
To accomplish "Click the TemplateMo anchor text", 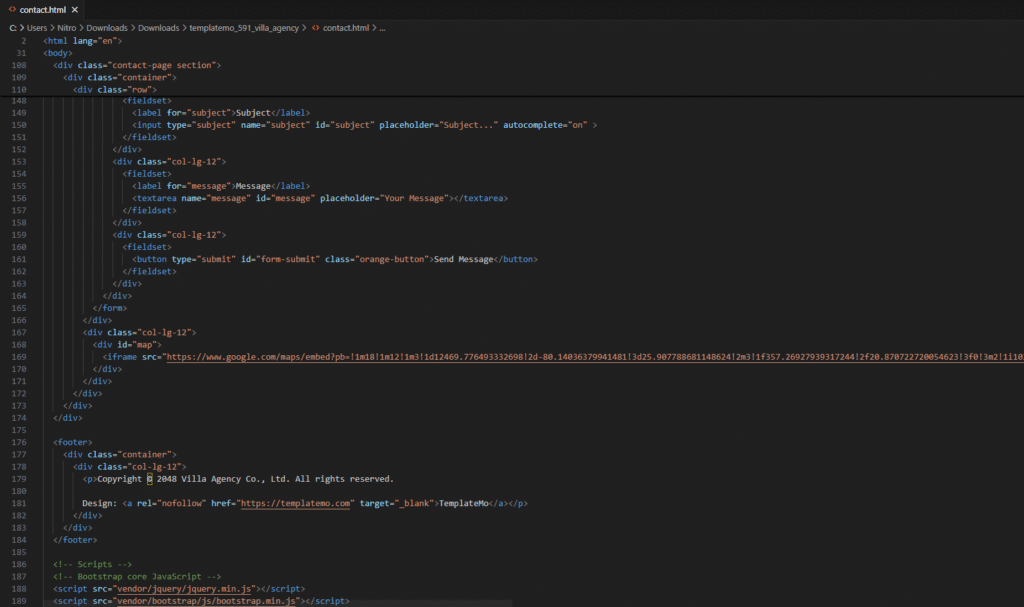I will (x=464, y=503).
